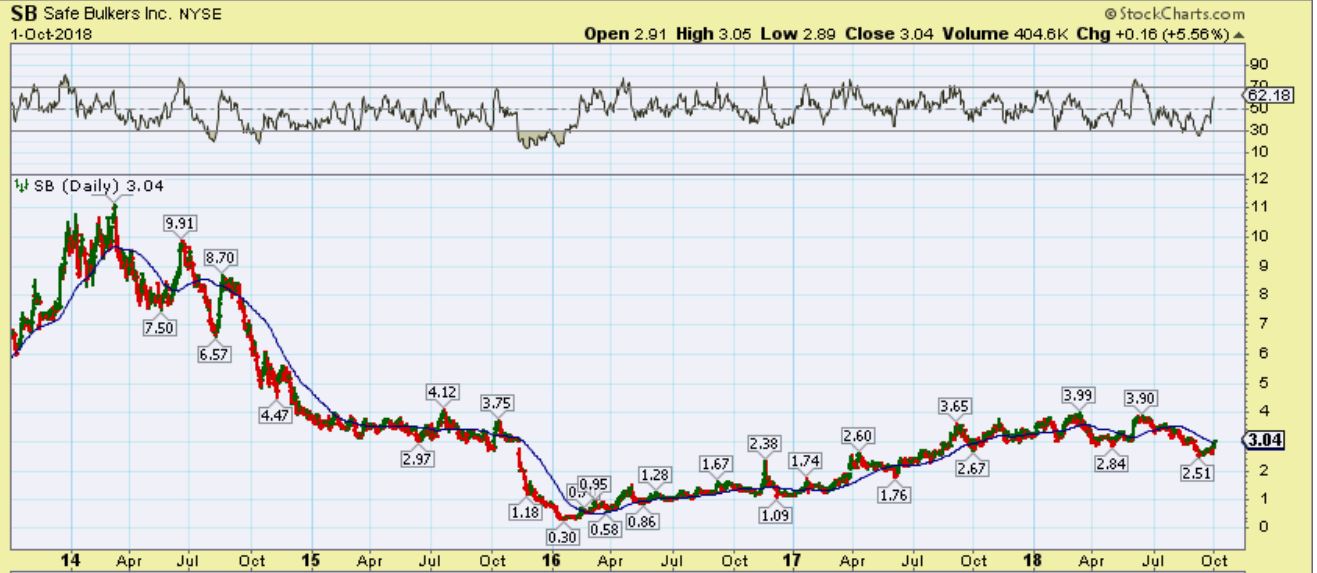Click the 2.97 price low label
1317x573 pixels.
pos(416,459)
